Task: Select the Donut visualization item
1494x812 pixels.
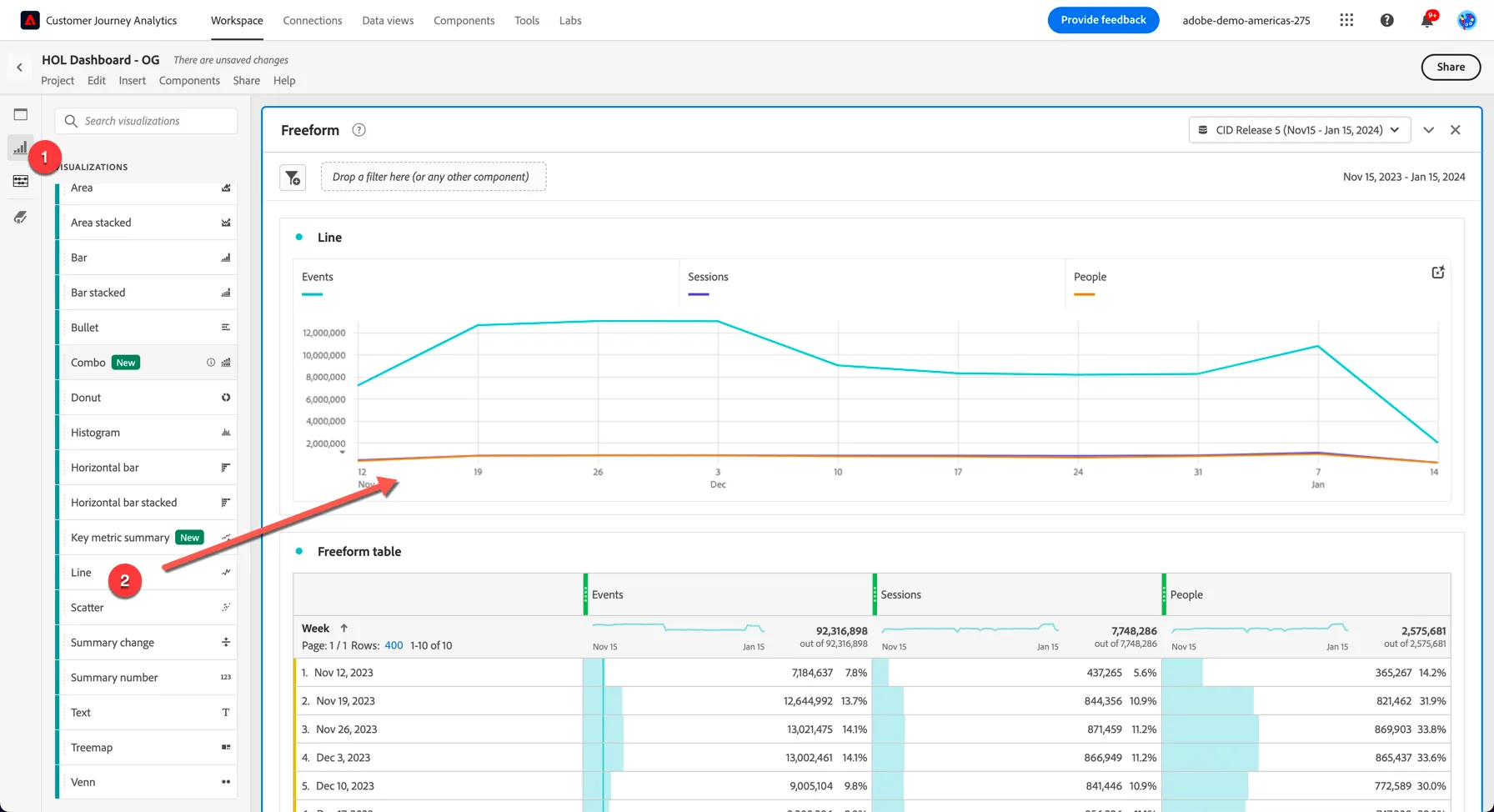Action: (148, 398)
